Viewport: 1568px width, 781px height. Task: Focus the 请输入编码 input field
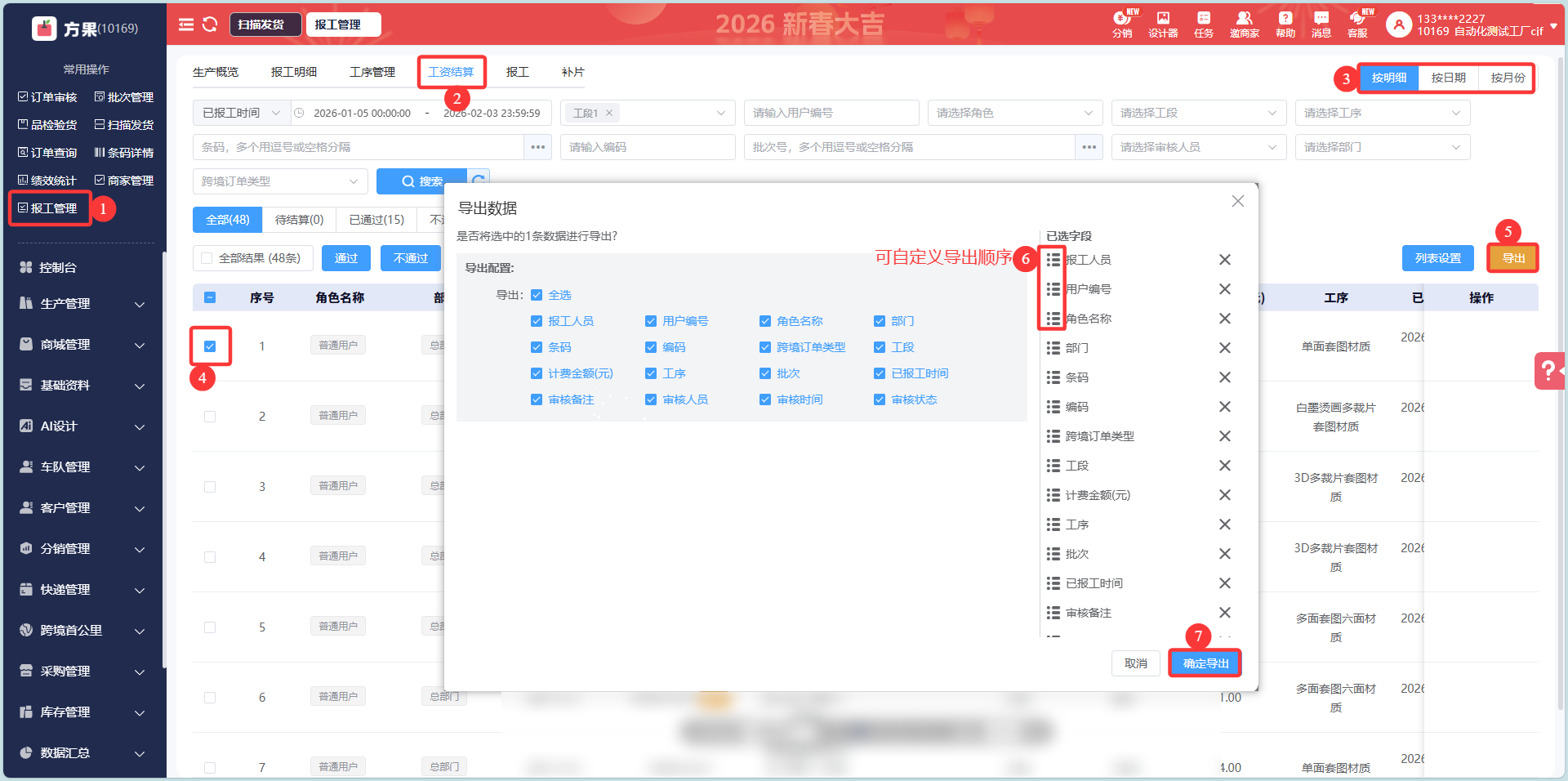tap(648, 147)
